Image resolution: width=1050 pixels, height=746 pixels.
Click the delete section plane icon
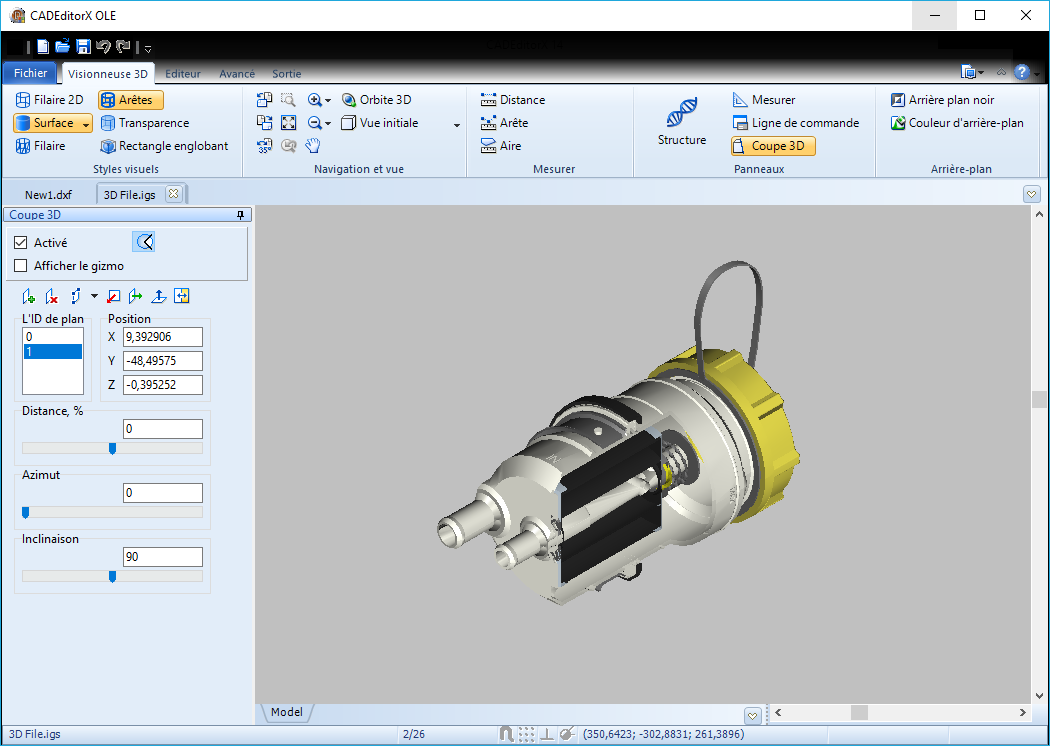coord(52,296)
